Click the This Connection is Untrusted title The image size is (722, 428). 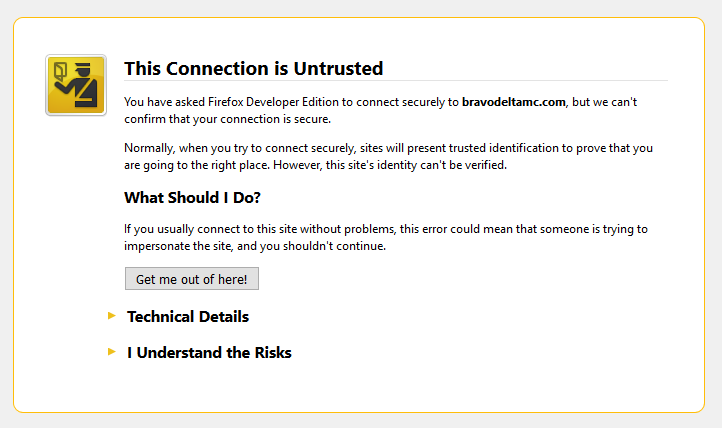click(253, 69)
